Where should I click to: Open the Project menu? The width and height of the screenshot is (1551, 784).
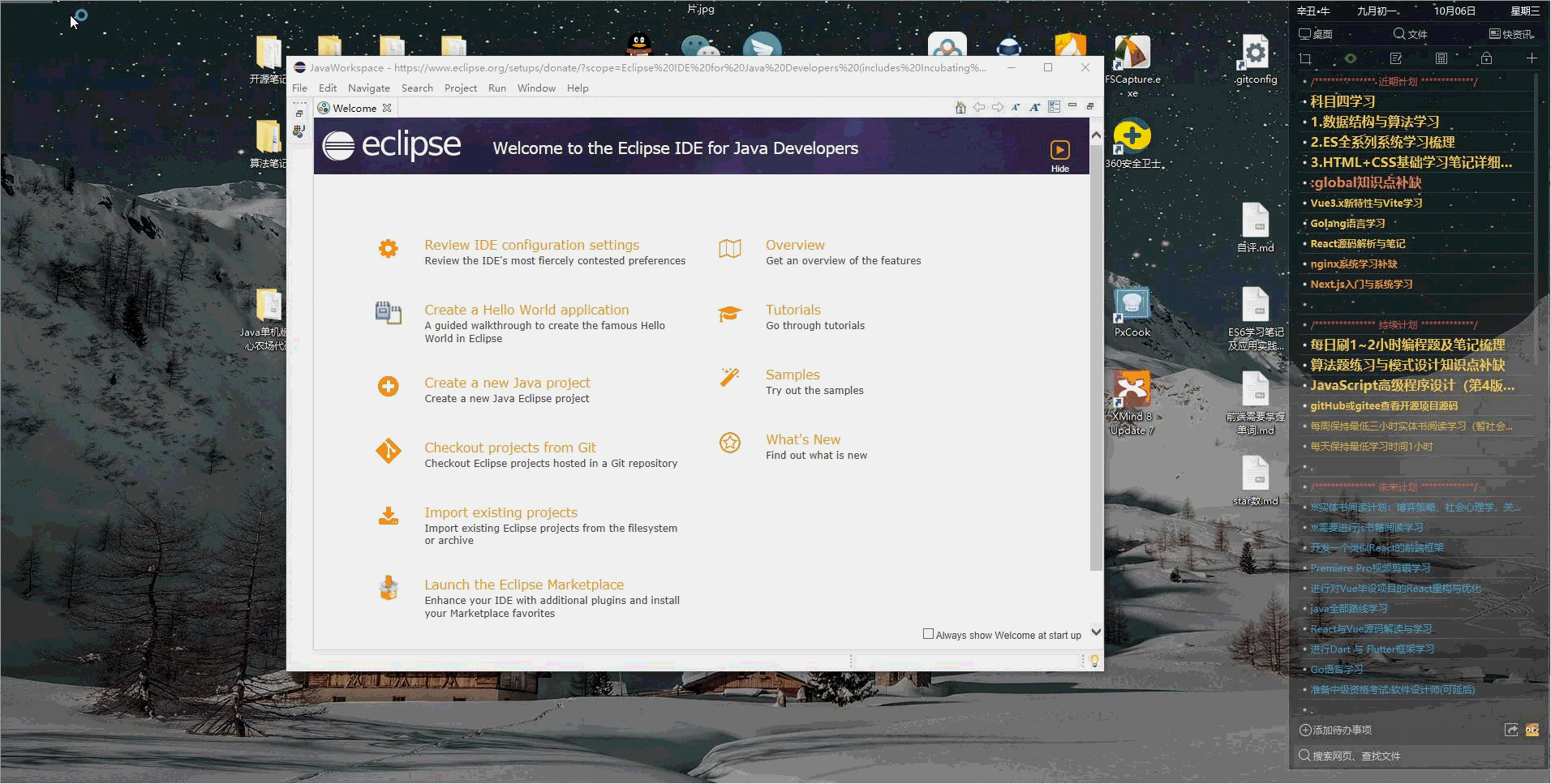point(461,88)
